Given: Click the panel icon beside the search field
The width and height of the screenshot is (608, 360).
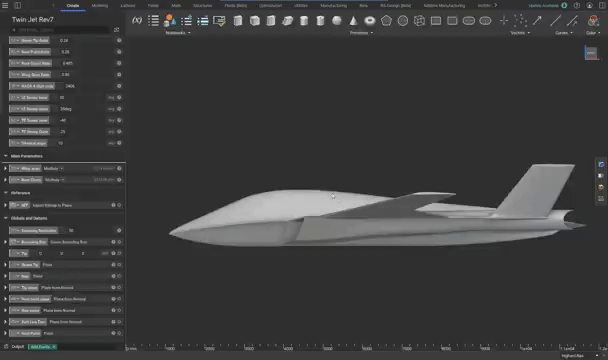Looking at the screenshot, I should (x=116, y=29).
